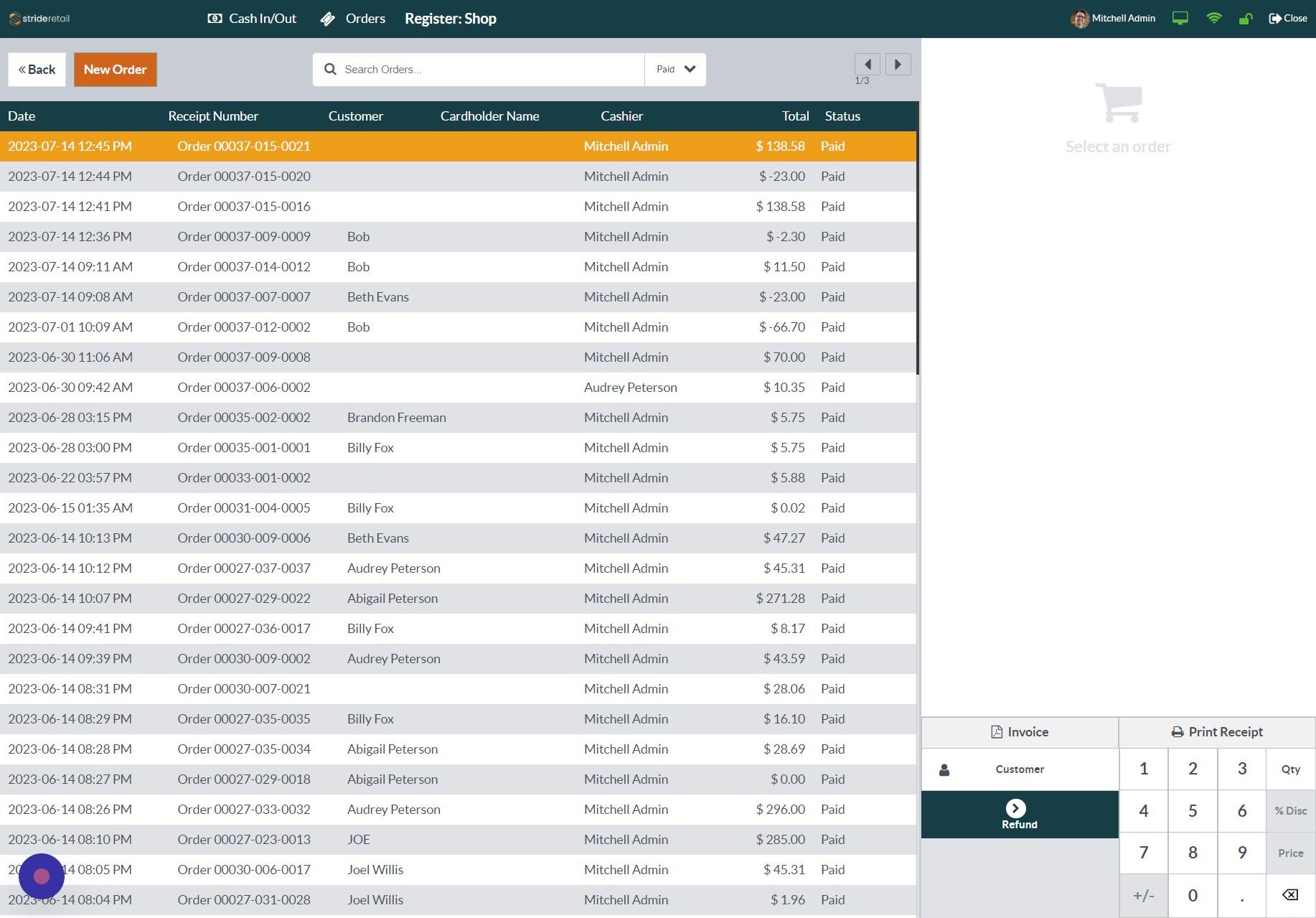The height and width of the screenshot is (918, 1316).
Task: Select the $ 0.02 order 00031-004-0005
Action: (458, 508)
